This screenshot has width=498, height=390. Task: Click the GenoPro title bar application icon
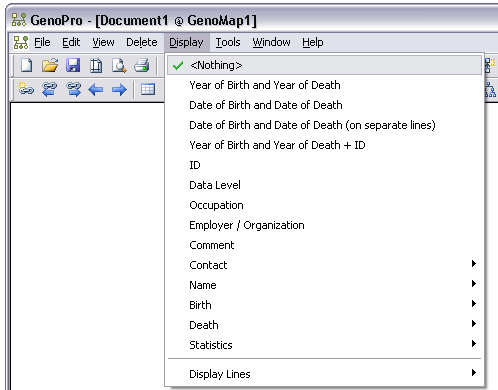click(19, 20)
